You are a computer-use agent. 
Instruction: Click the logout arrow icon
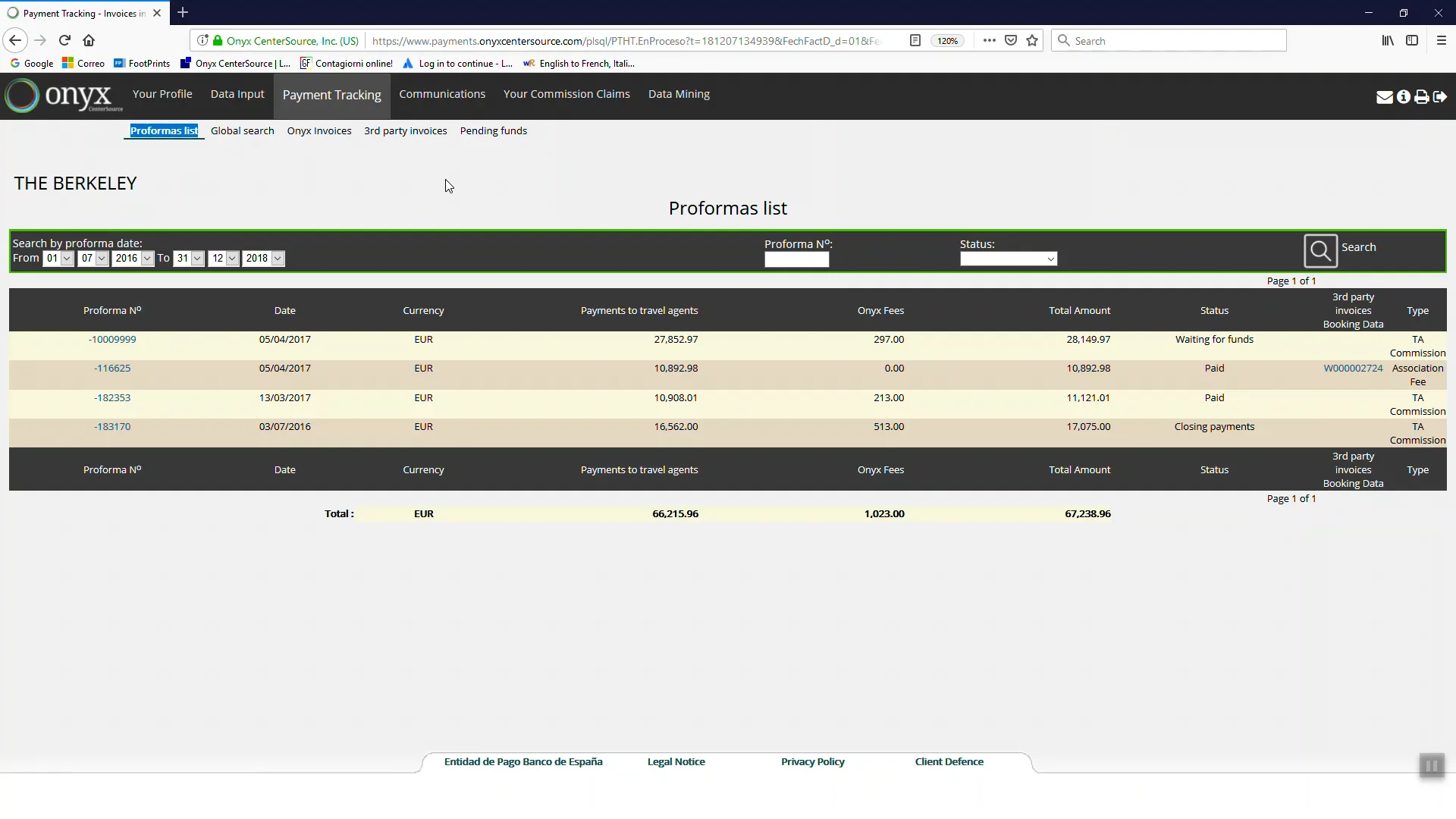coord(1439,97)
